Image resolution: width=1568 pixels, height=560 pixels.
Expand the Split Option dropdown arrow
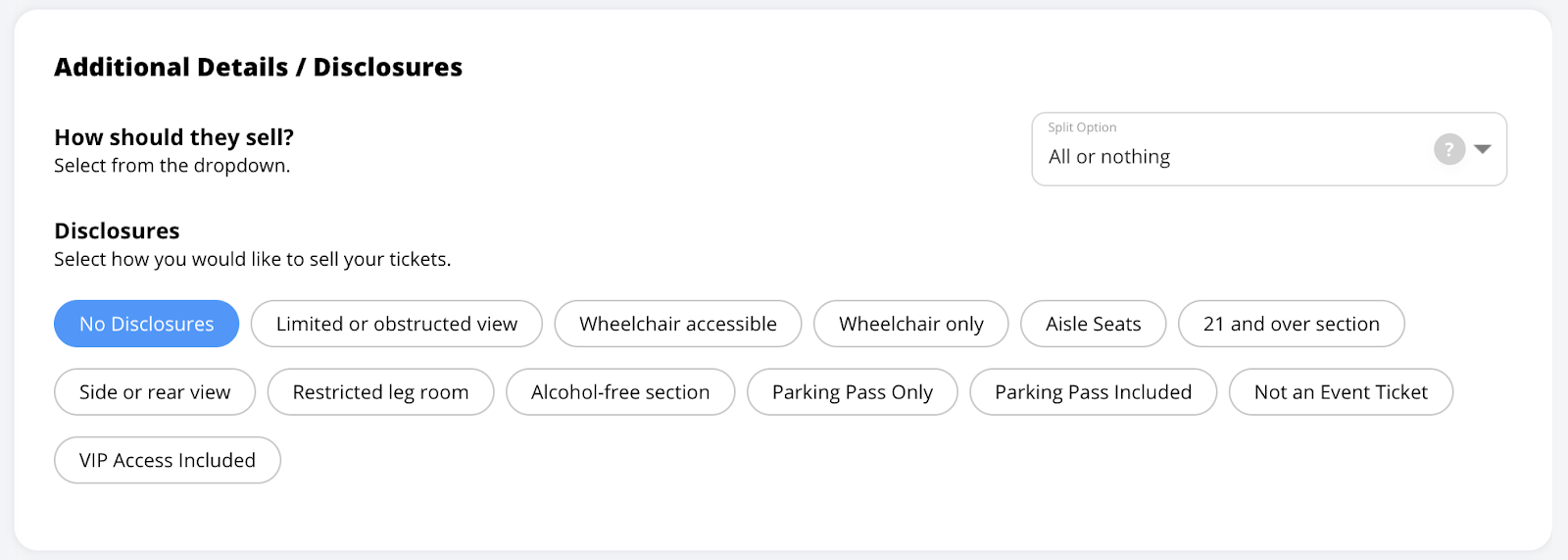(1483, 149)
